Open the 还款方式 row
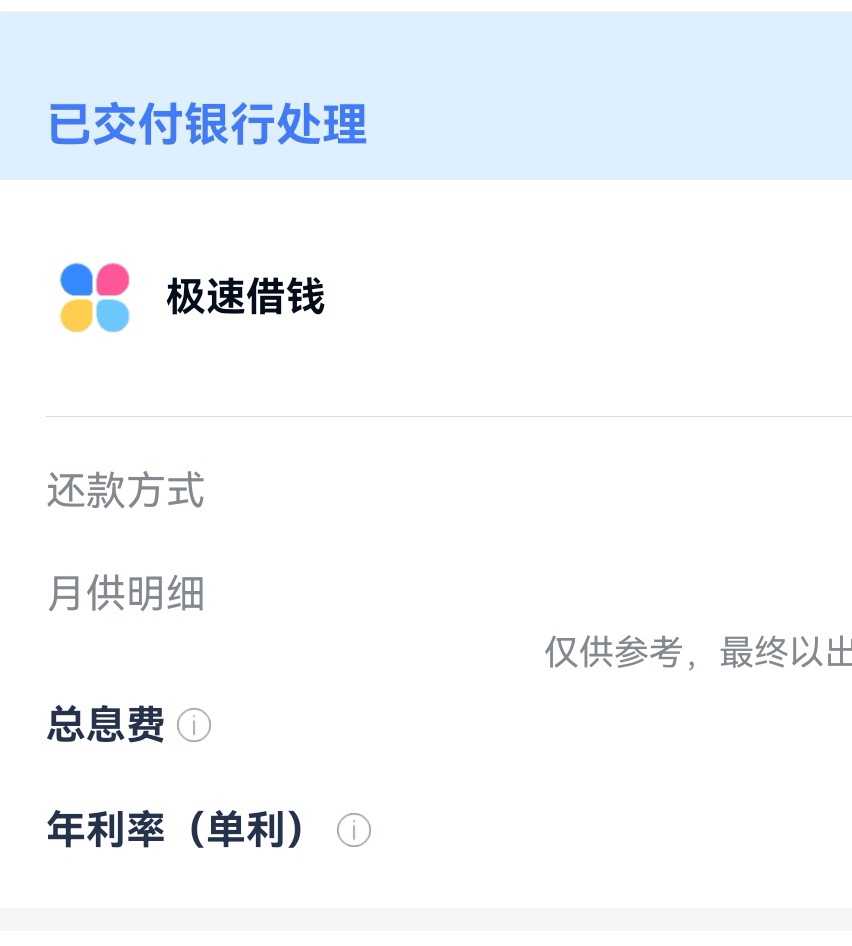 pyautogui.click(x=126, y=491)
